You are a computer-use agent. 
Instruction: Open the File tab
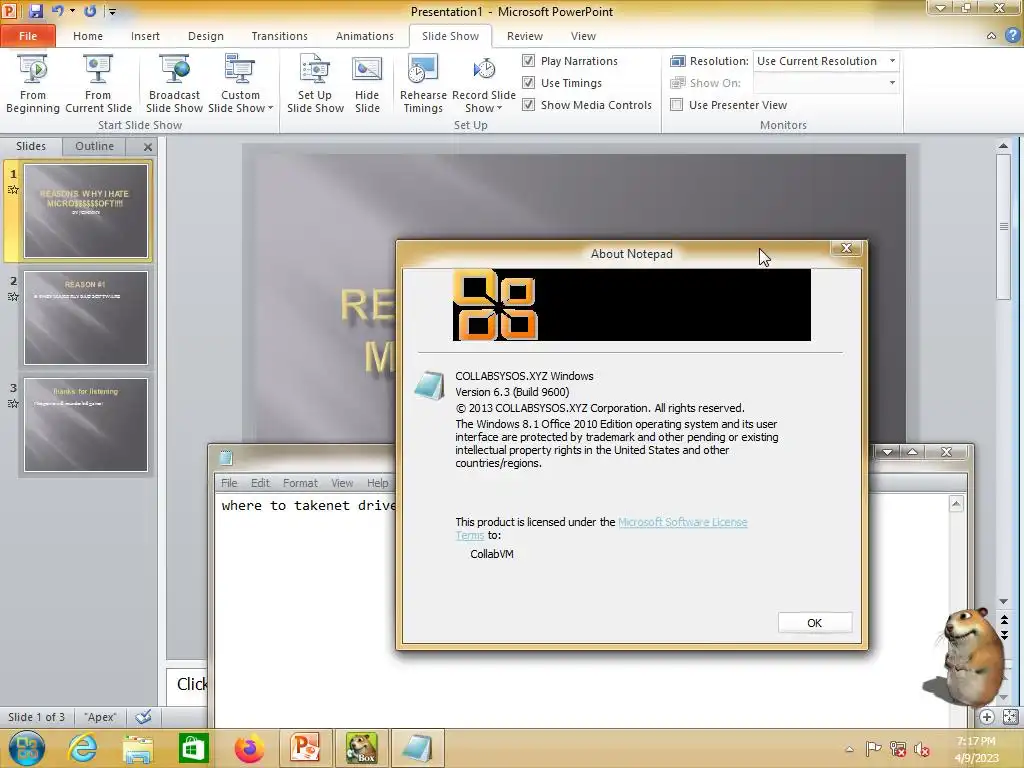pyautogui.click(x=28, y=36)
